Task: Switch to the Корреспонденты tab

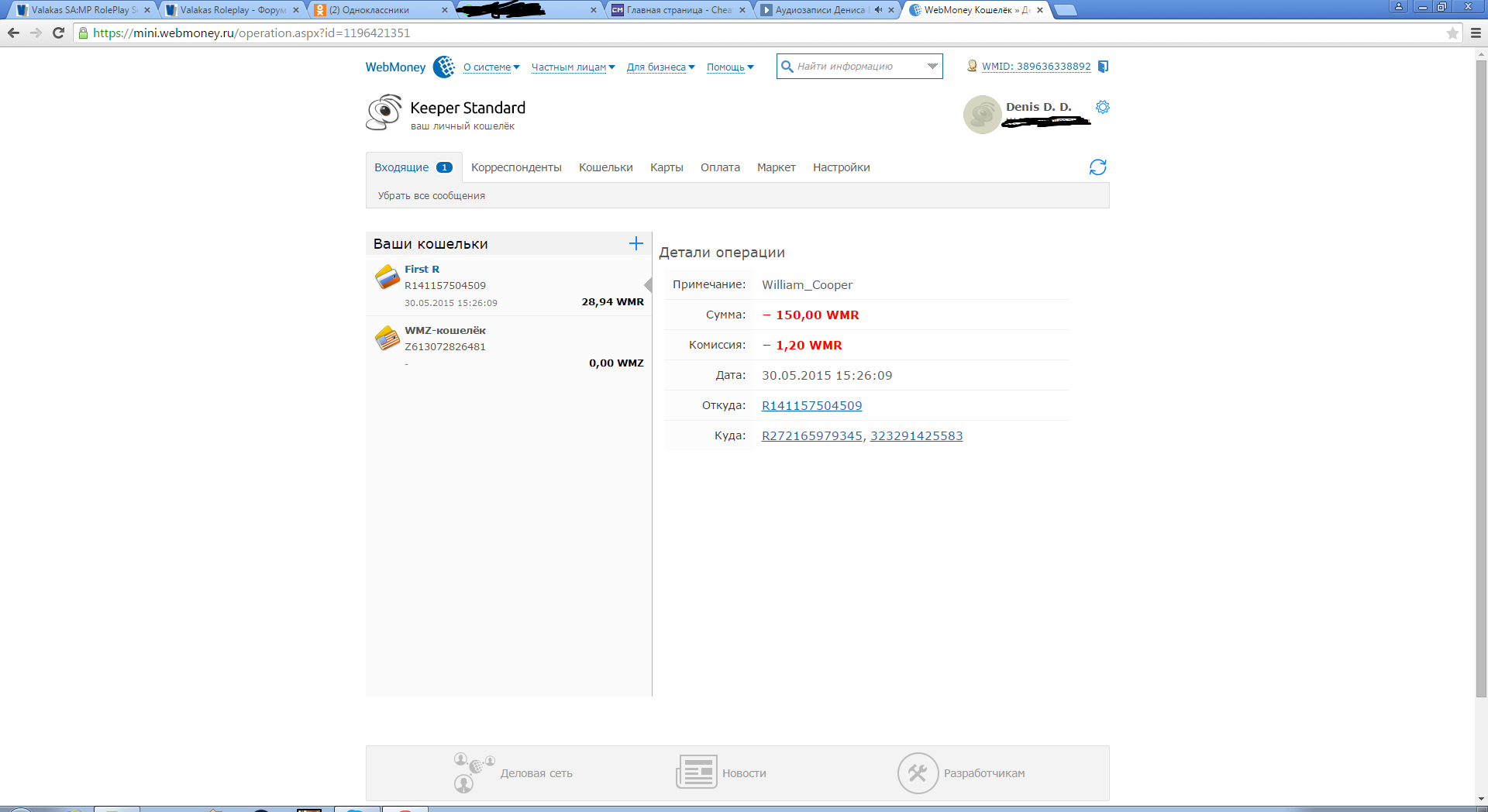Action: [516, 167]
